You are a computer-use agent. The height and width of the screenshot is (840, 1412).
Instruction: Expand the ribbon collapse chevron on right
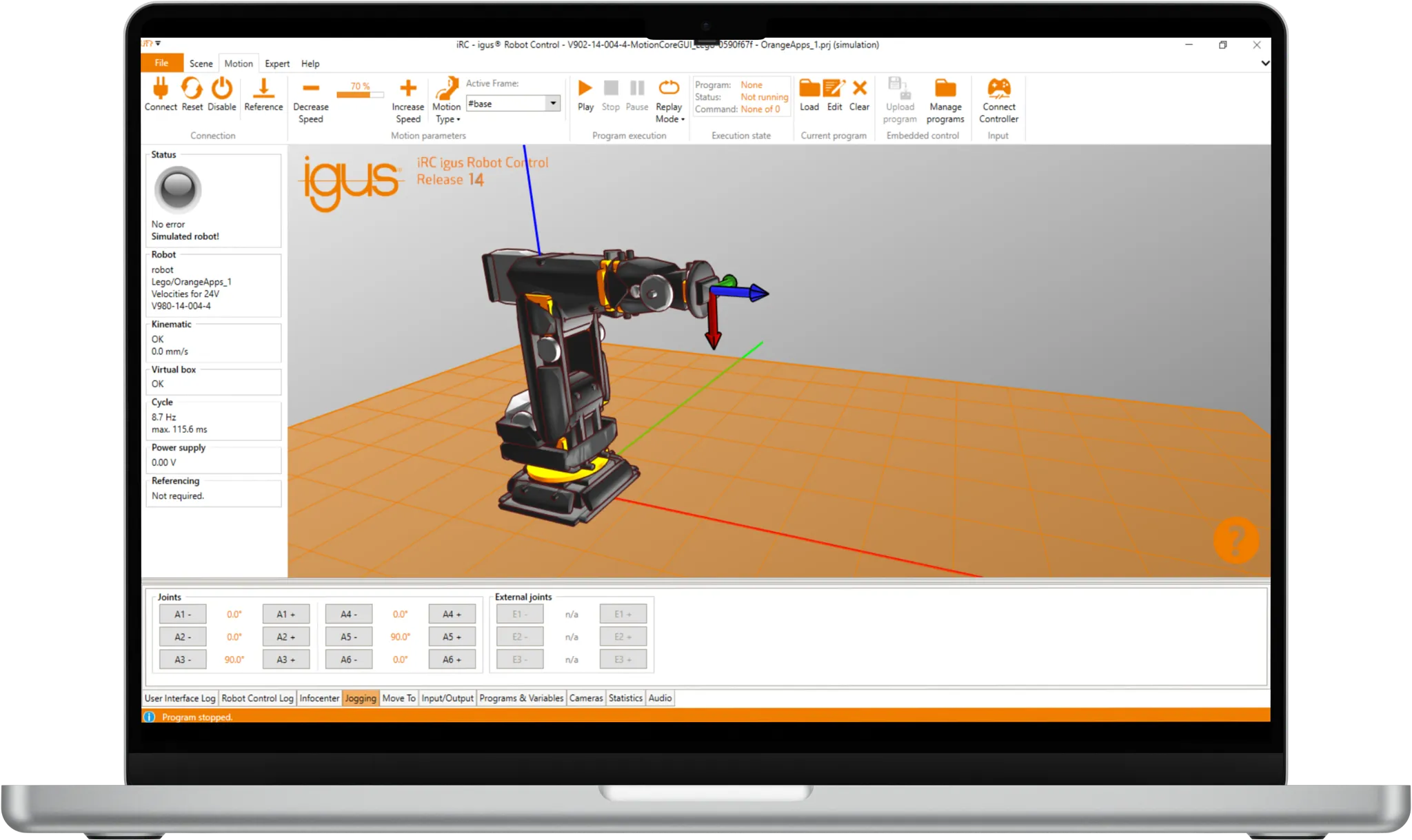click(1265, 63)
